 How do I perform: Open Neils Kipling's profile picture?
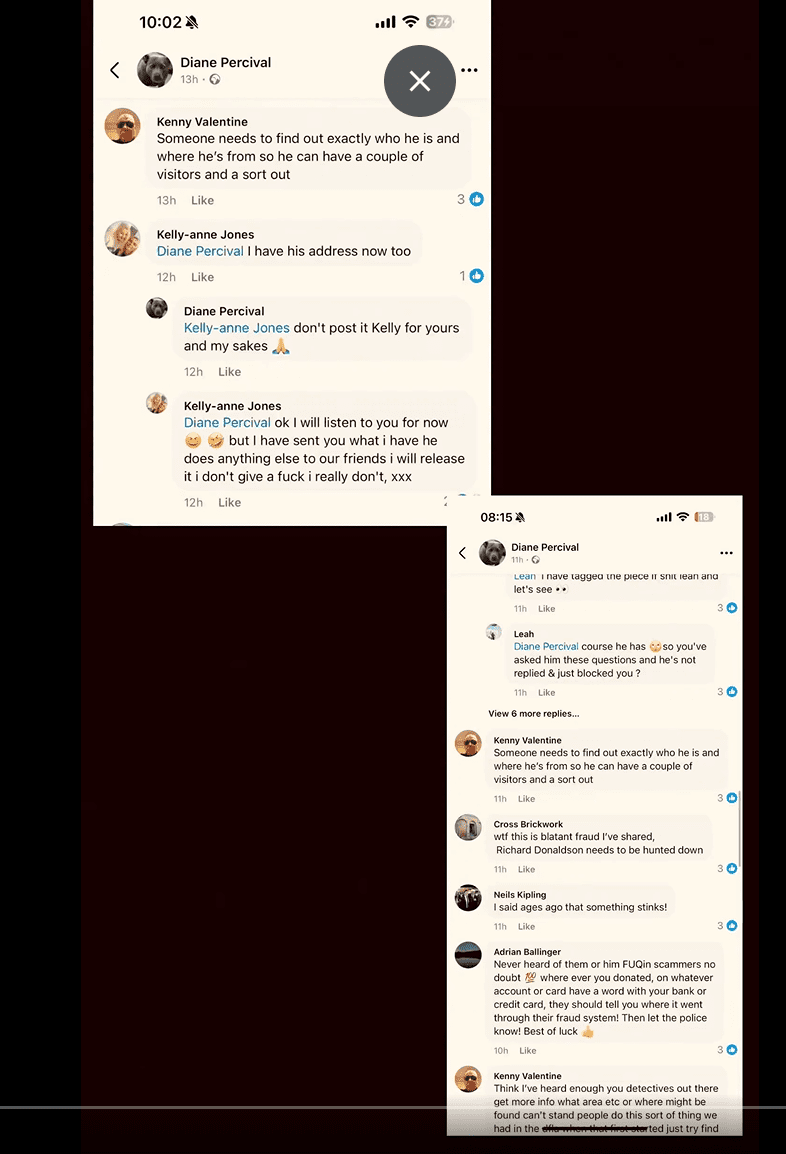coord(468,898)
